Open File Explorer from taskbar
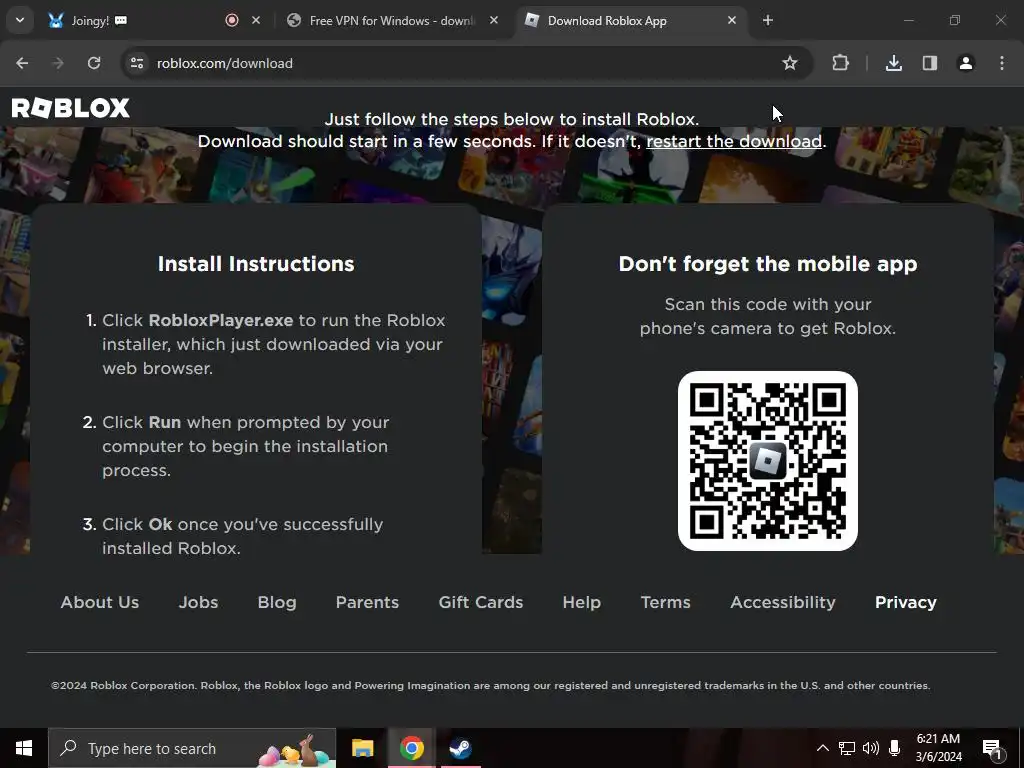 (362, 748)
